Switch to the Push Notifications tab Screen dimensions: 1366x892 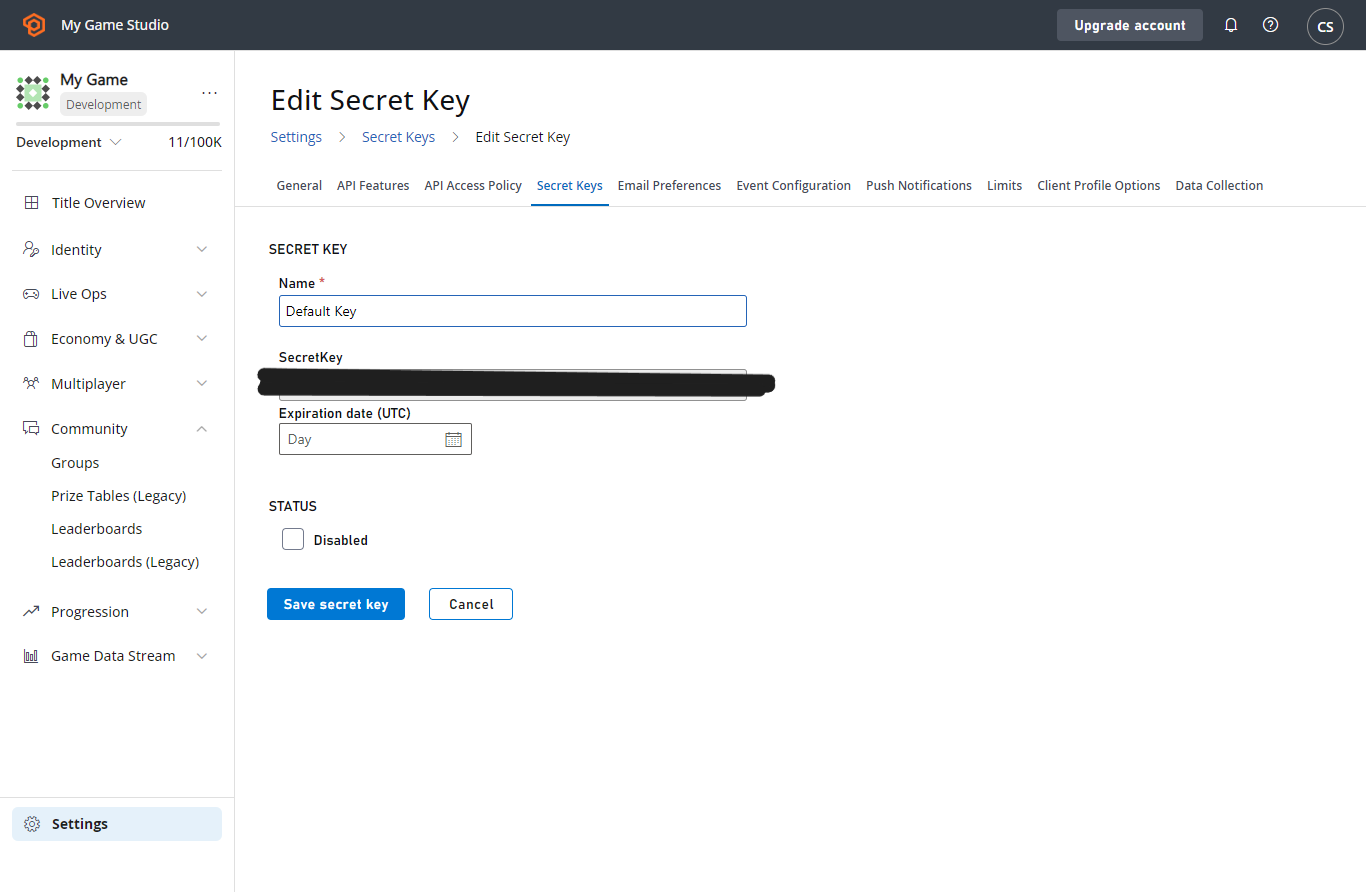click(919, 185)
